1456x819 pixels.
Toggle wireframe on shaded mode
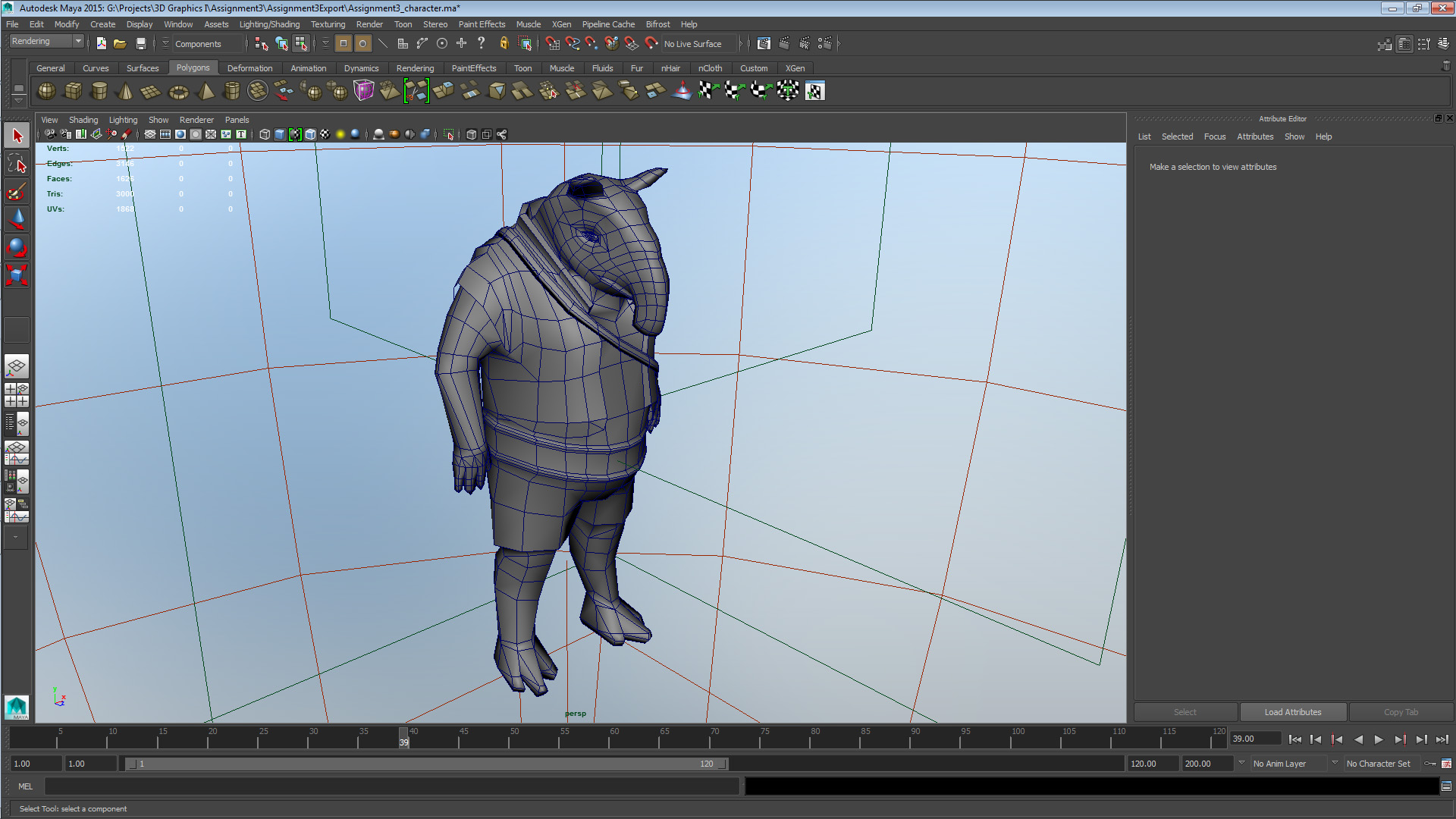pyautogui.click(x=309, y=134)
